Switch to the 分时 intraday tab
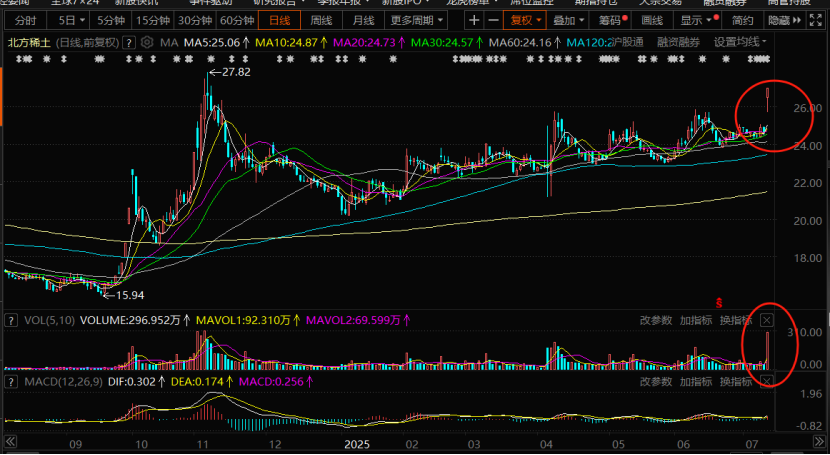The height and width of the screenshot is (455, 830). coord(26,21)
